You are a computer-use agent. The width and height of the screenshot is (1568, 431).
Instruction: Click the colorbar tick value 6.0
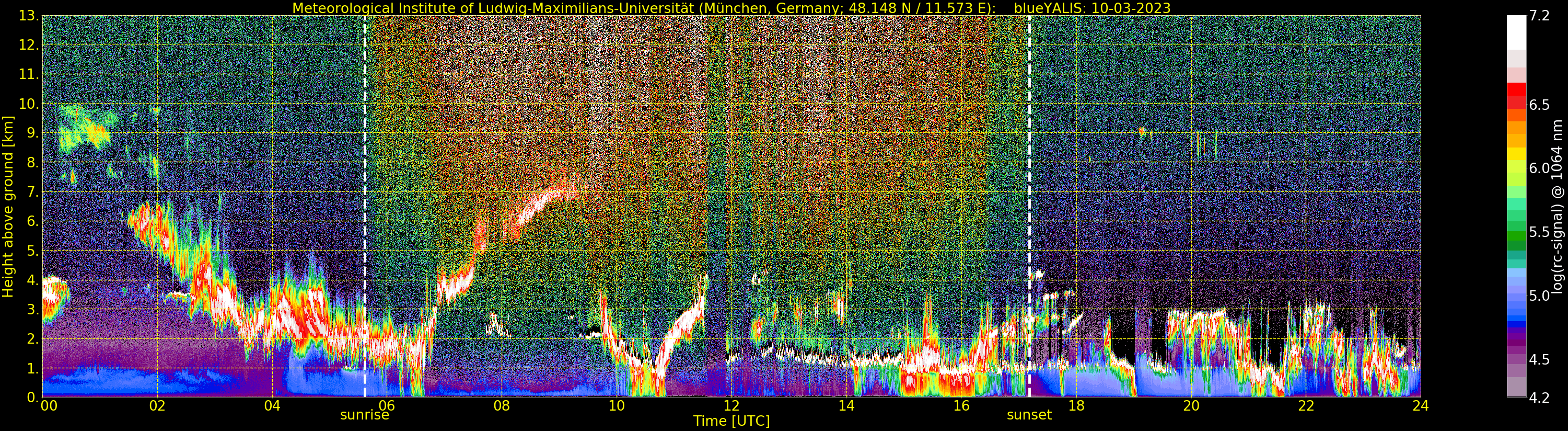[1539, 168]
